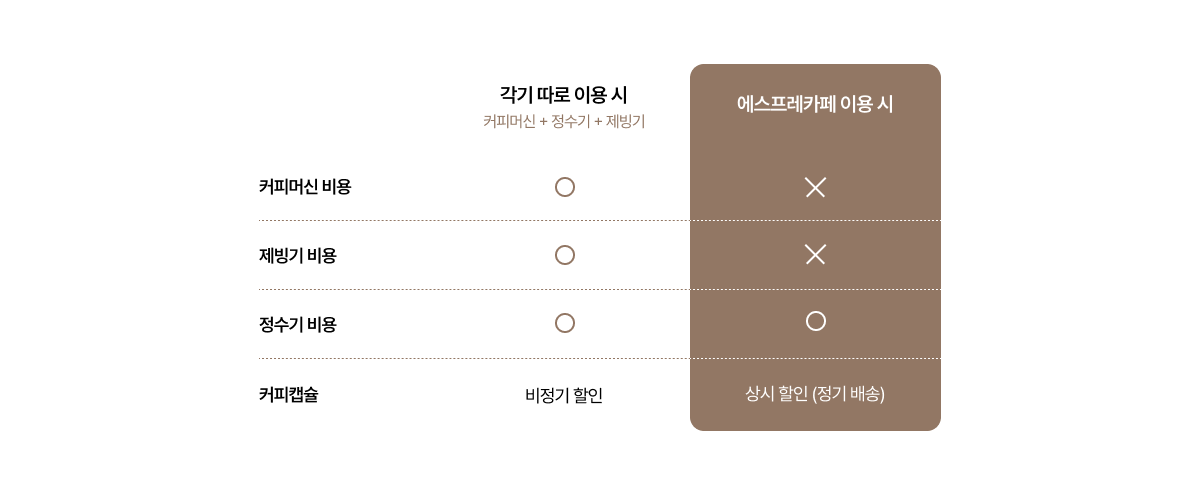Screen dimensions: 1200x495
Task: Select the 각기 따로 이용 시 heading
Action: pyautogui.click(x=564, y=95)
